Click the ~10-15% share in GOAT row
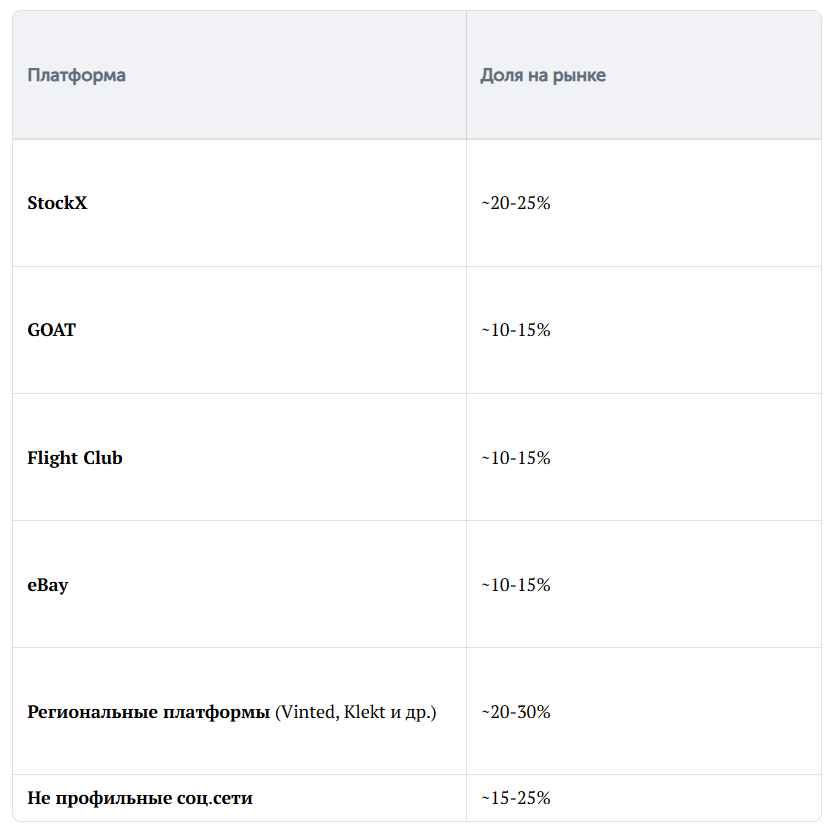 coord(515,330)
